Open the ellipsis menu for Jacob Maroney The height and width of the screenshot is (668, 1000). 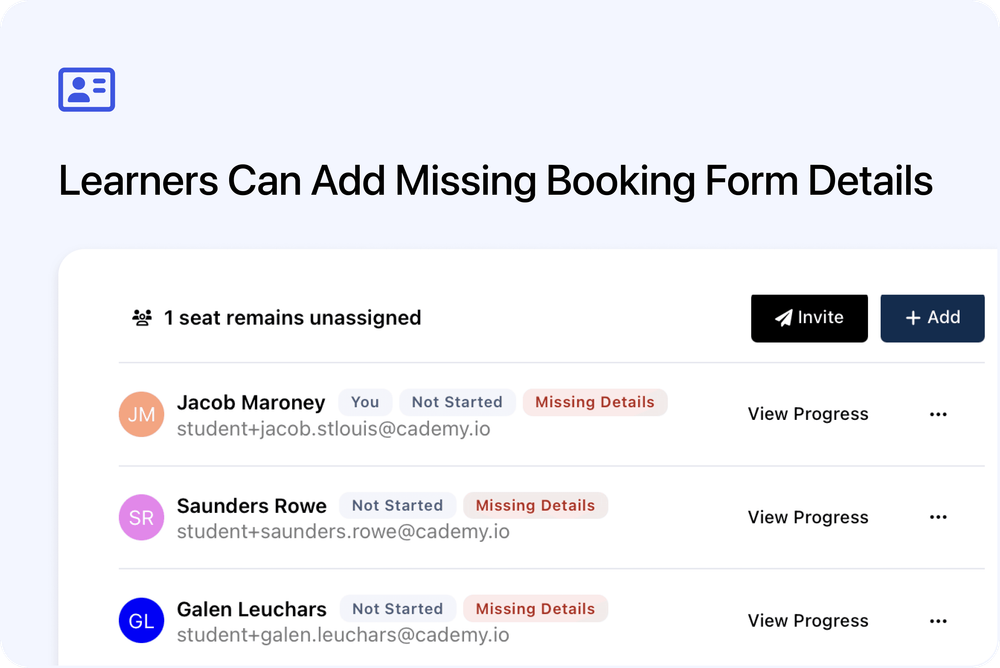938,413
